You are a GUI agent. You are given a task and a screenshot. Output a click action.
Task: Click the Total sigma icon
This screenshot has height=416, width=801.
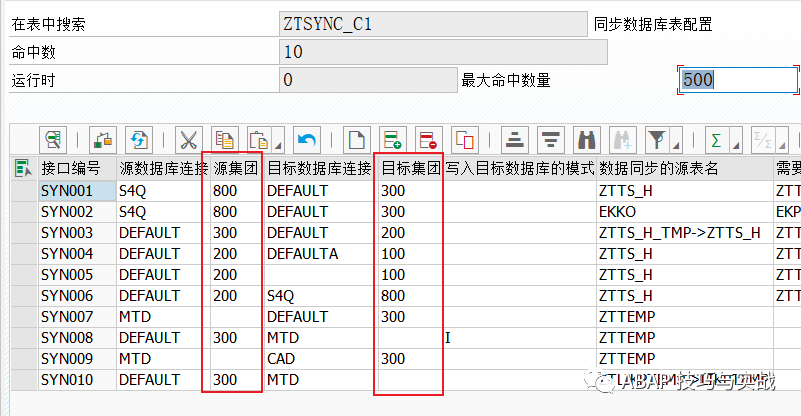[717, 140]
